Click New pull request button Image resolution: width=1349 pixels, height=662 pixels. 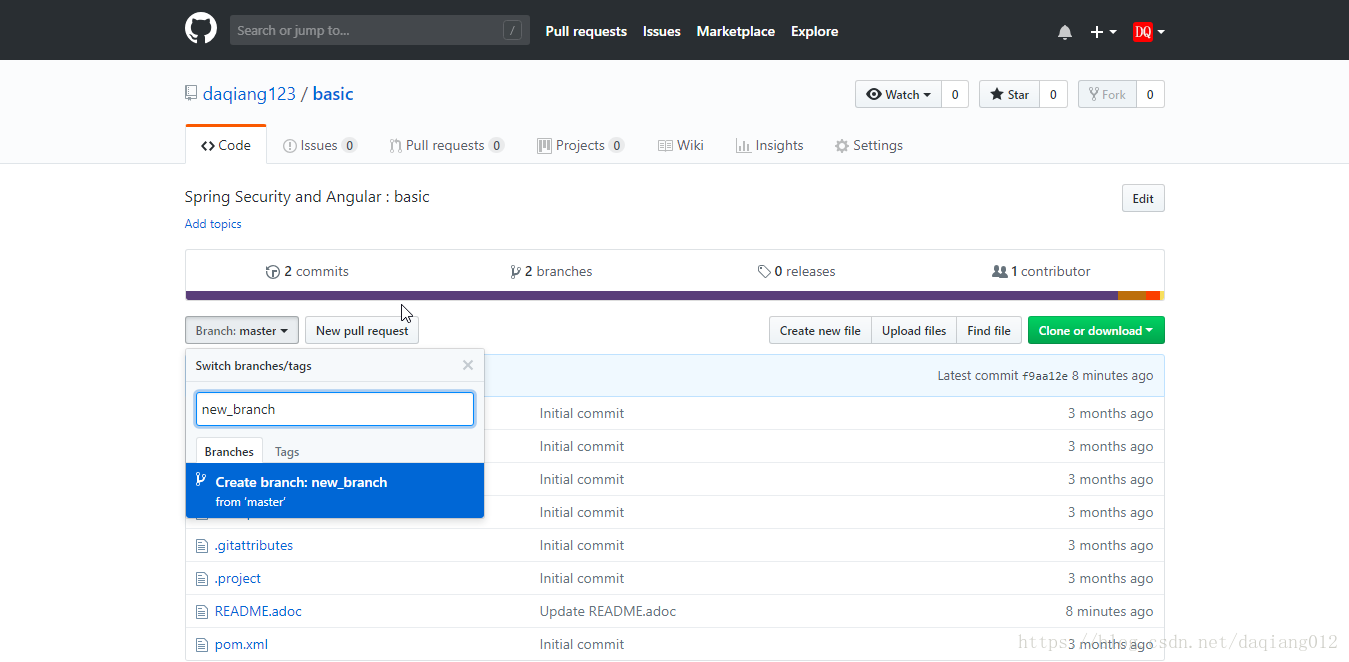point(362,330)
